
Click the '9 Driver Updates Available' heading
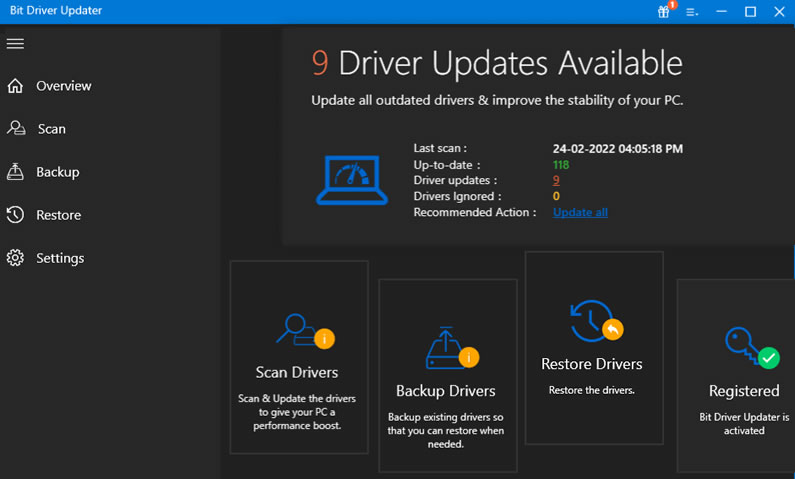click(497, 63)
